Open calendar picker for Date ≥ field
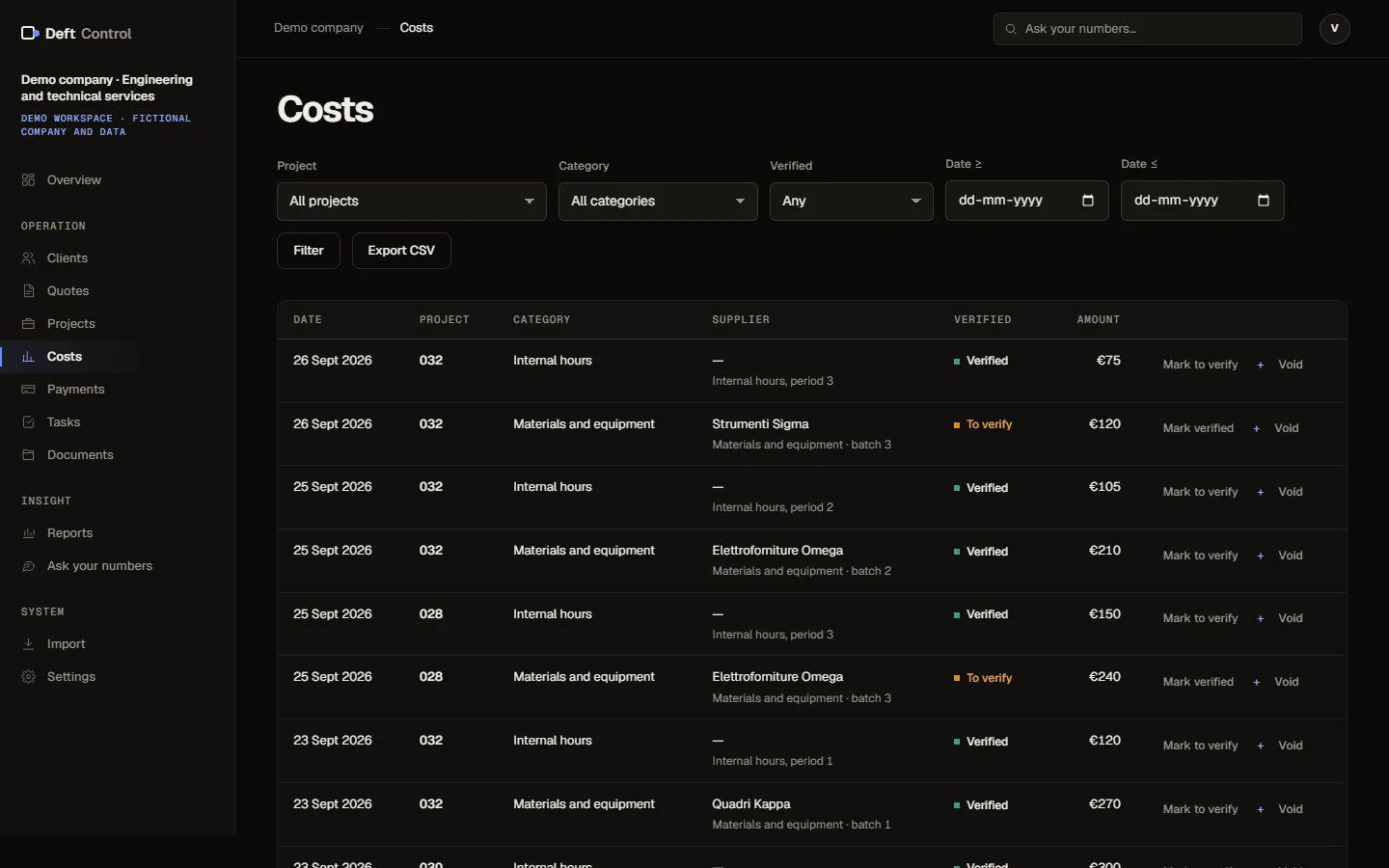The image size is (1389, 868). (1088, 201)
